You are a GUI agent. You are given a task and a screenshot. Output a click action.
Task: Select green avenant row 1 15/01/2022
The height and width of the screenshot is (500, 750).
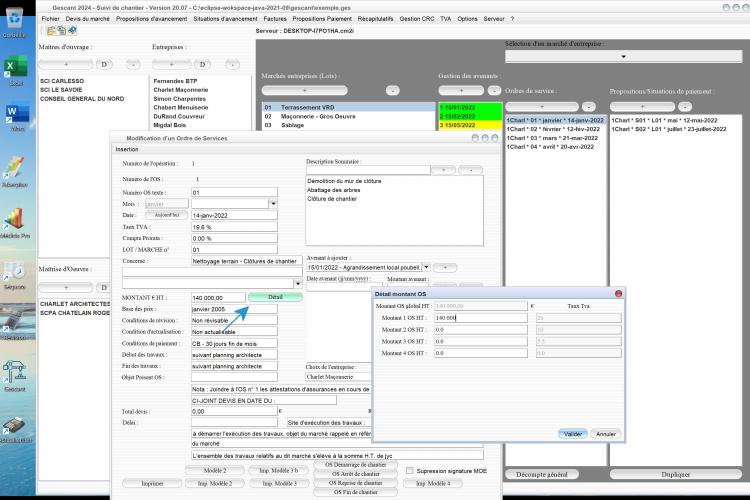tap(470, 108)
